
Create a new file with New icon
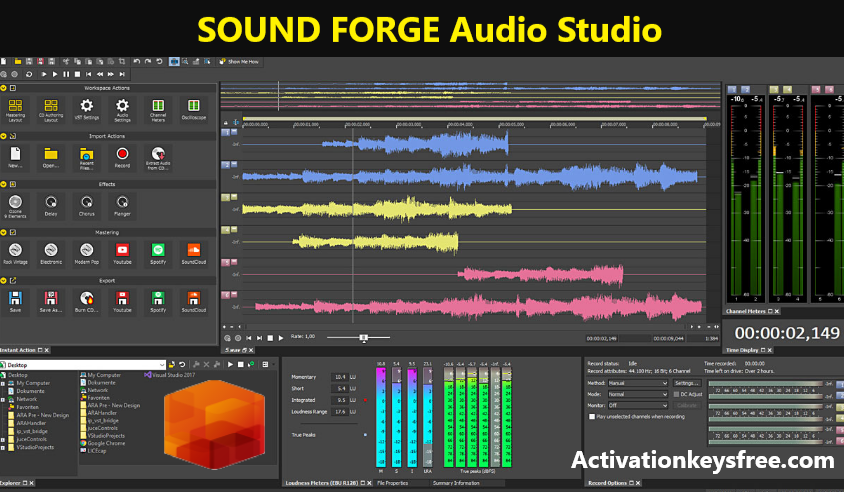coord(15,157)
